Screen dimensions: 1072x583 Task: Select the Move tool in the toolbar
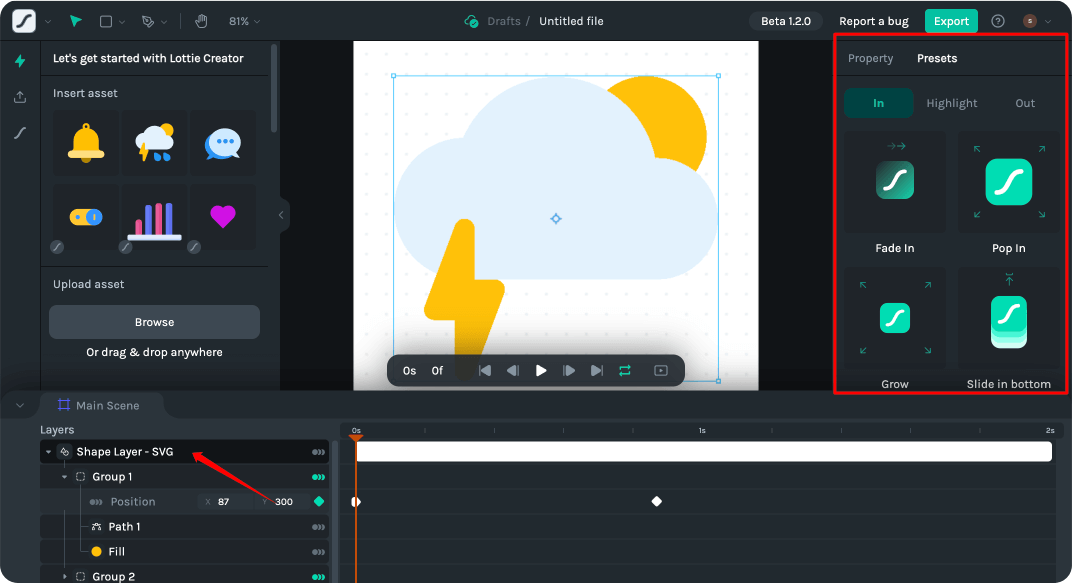coord(73,20)
